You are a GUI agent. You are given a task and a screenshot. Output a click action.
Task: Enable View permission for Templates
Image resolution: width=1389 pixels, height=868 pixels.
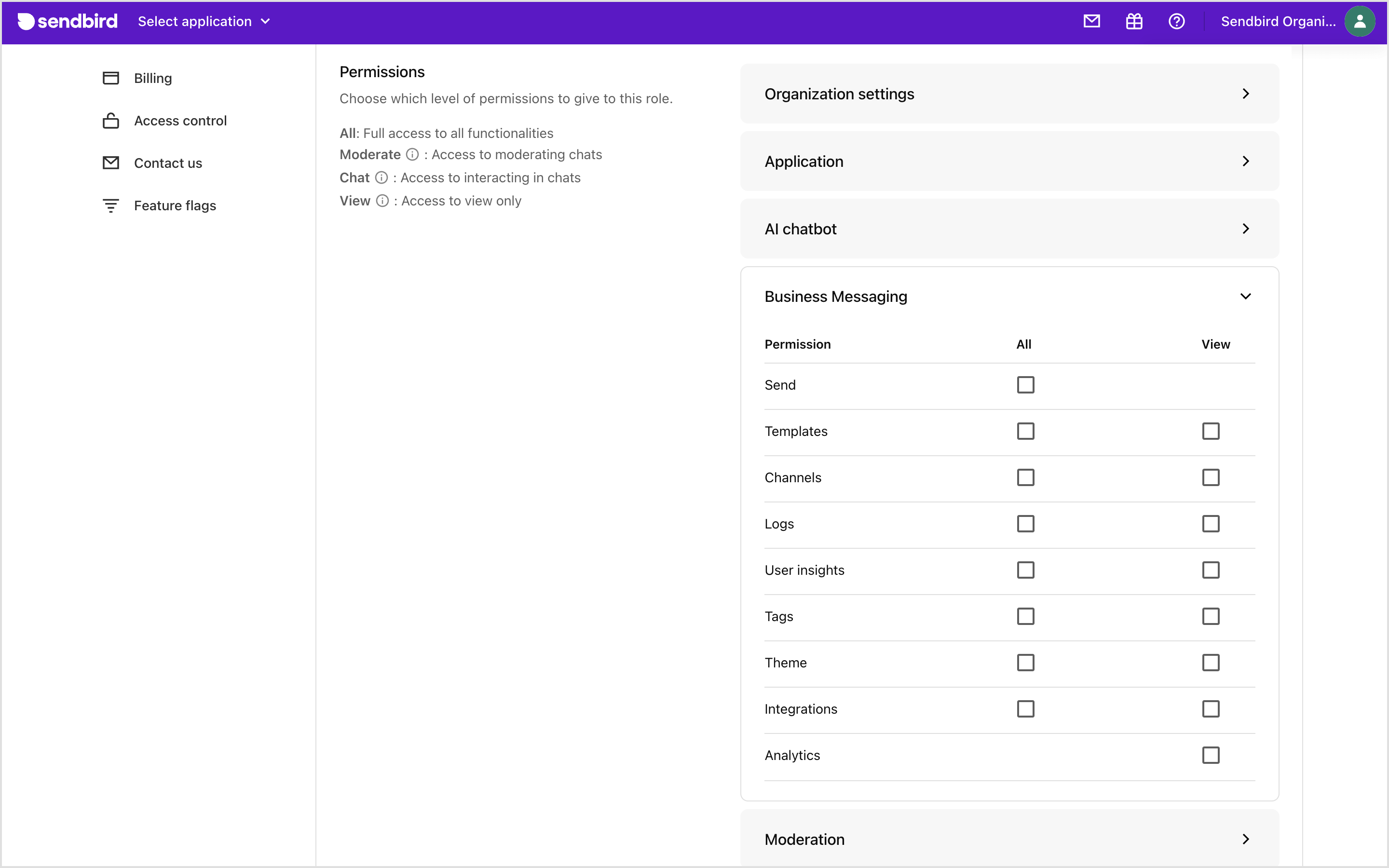(x=1211, y=431)
